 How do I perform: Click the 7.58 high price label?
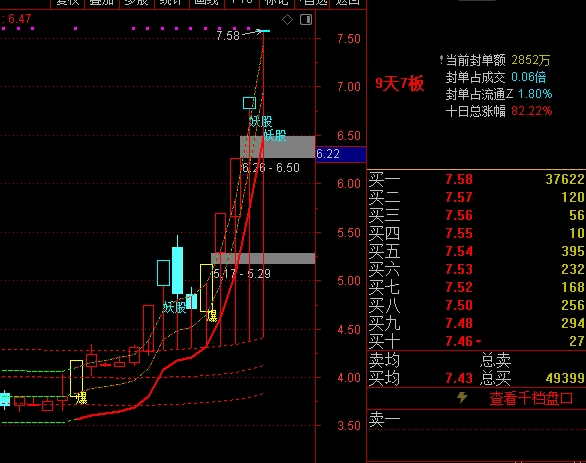(228, 36)
